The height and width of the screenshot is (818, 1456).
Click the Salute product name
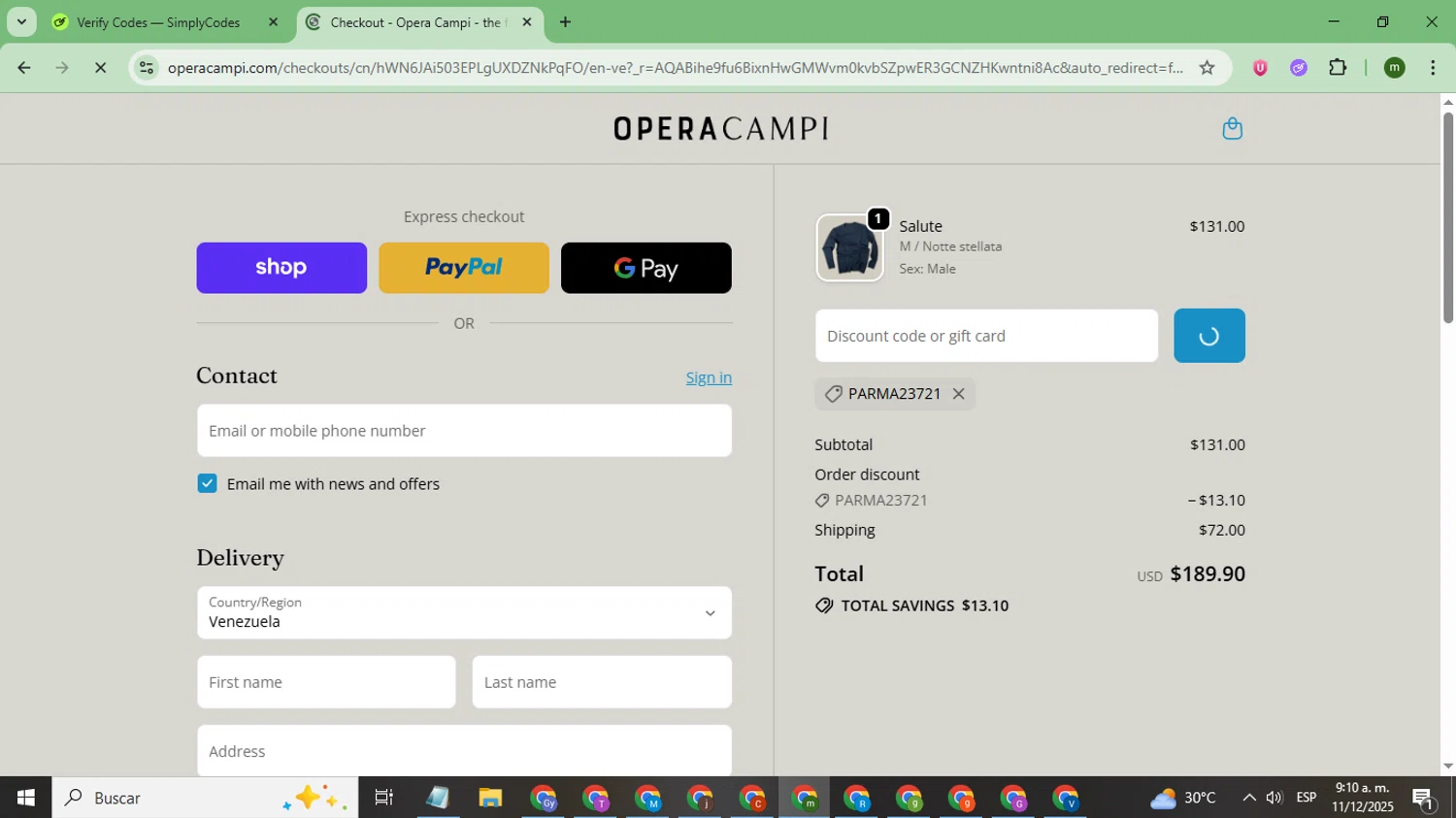pyautogui.click(x=920, y=226)
